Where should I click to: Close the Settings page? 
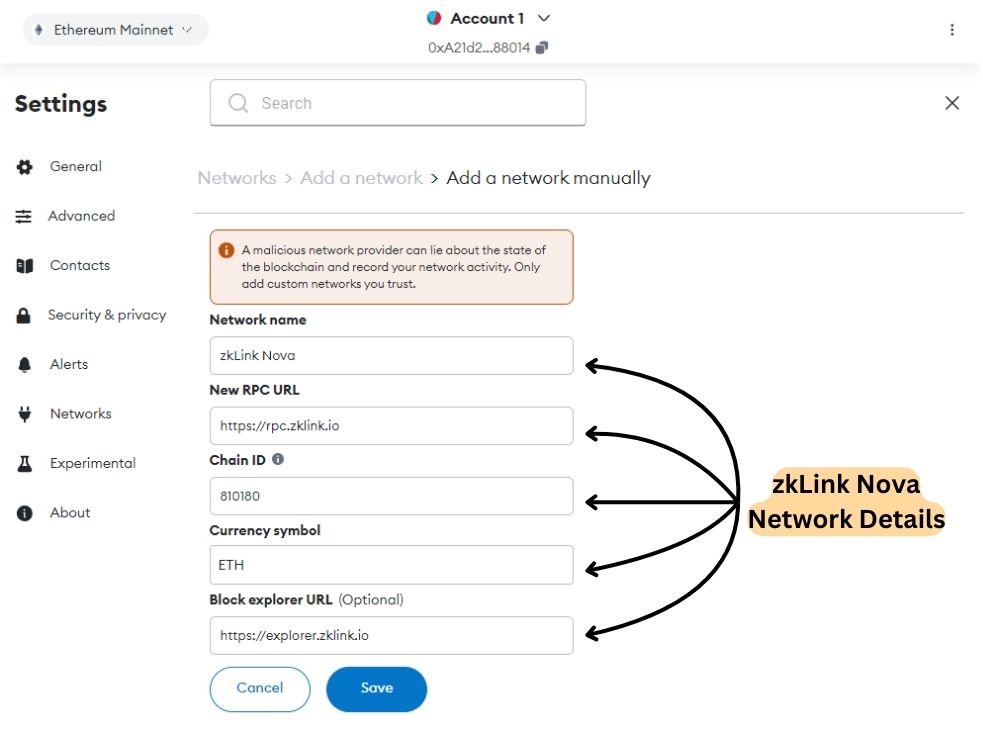click(952, 103)
